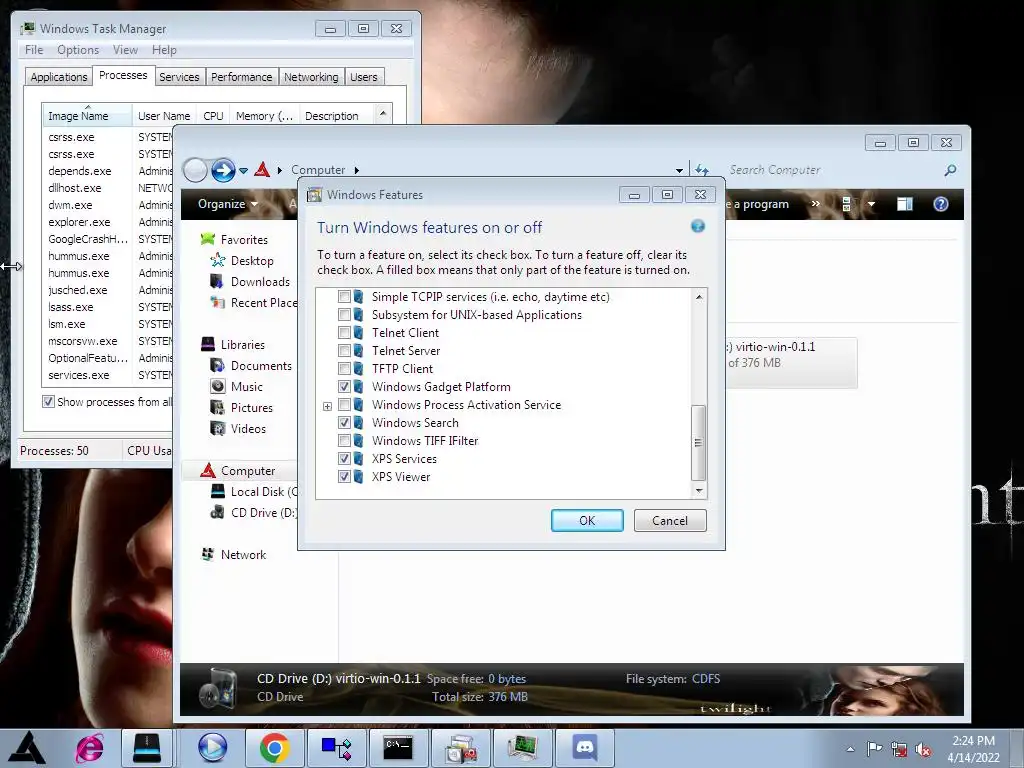Open the Options menu in Task Manager
This screenshot has height=768, width=1024.
click(78, 50)
